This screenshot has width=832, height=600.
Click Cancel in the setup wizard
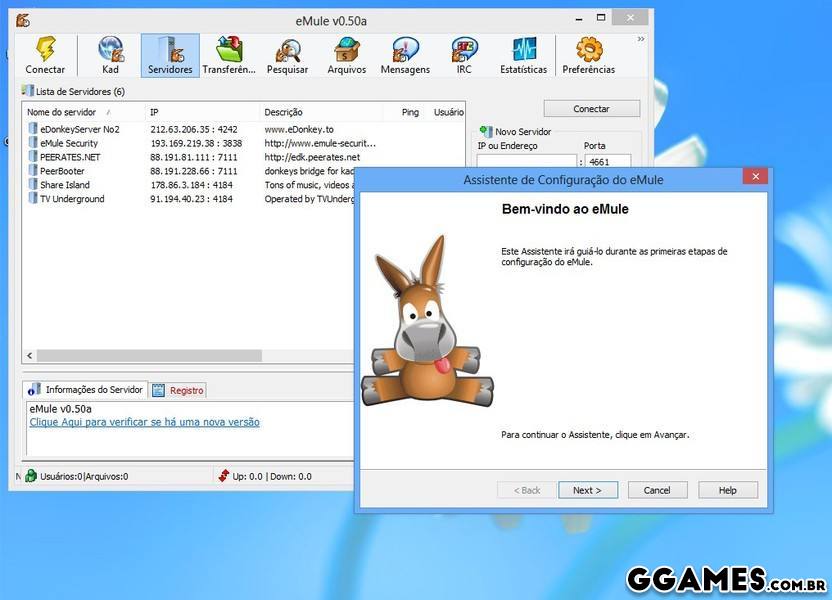coord(657,490)
